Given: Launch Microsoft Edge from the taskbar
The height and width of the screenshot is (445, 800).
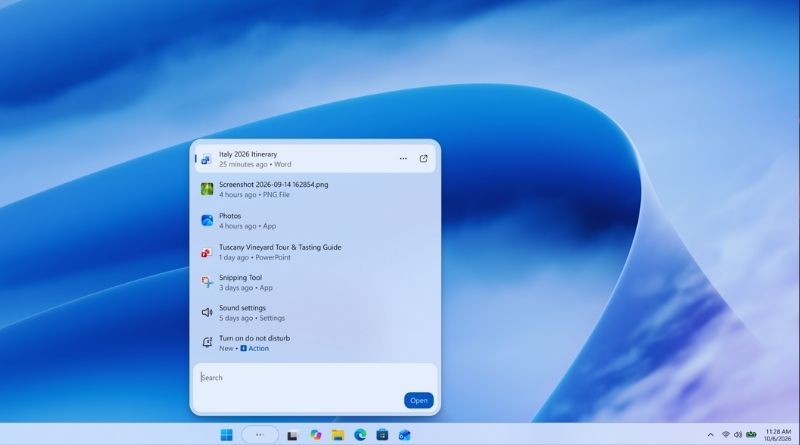Looking at the screenshot, I should pos(360,435).
